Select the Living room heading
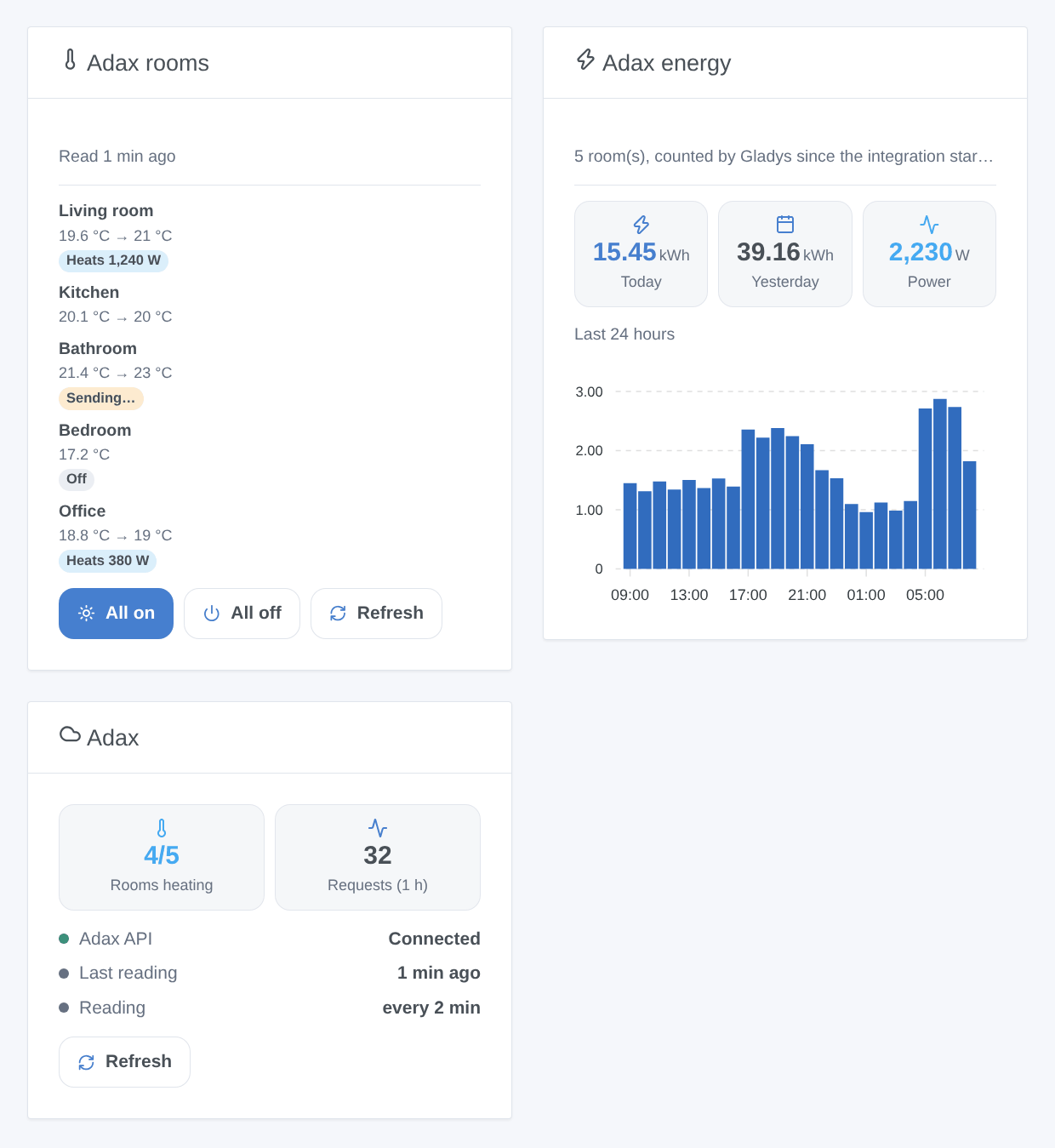This screenshot has width=1055, height=1148. click(106, 211)
